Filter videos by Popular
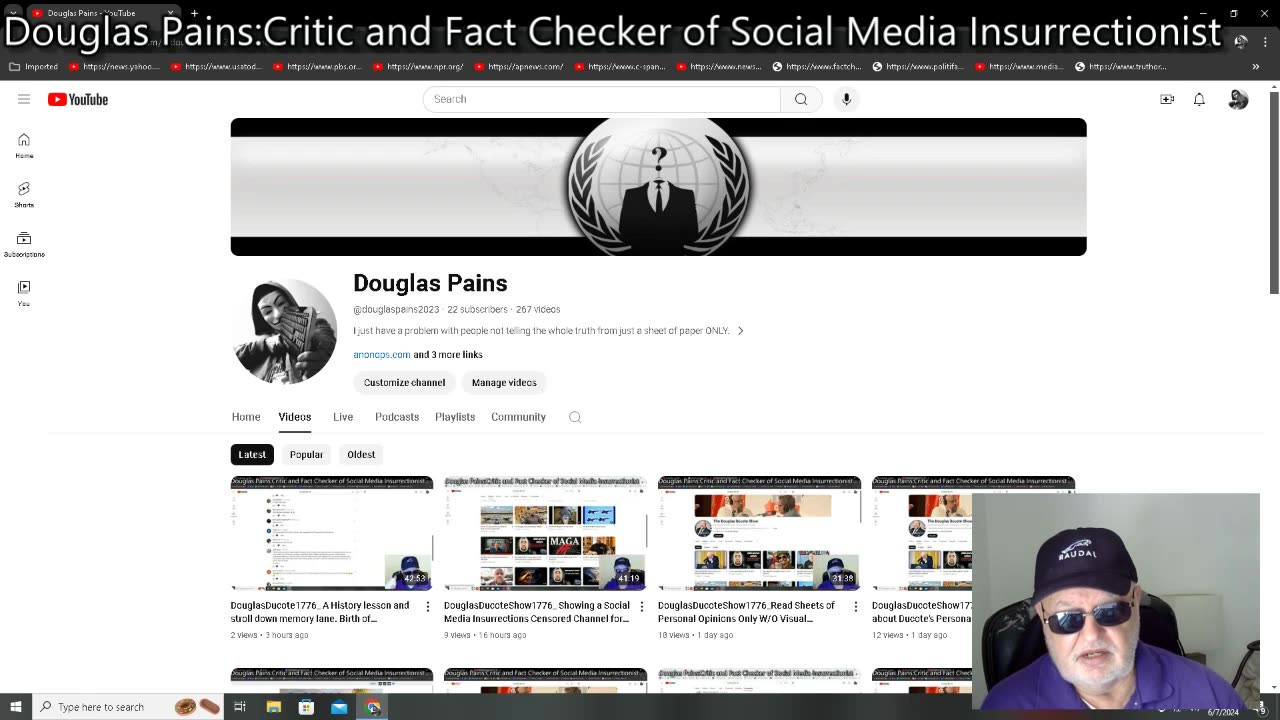The width and height of the screenshot is (1280, 720). 306,454
